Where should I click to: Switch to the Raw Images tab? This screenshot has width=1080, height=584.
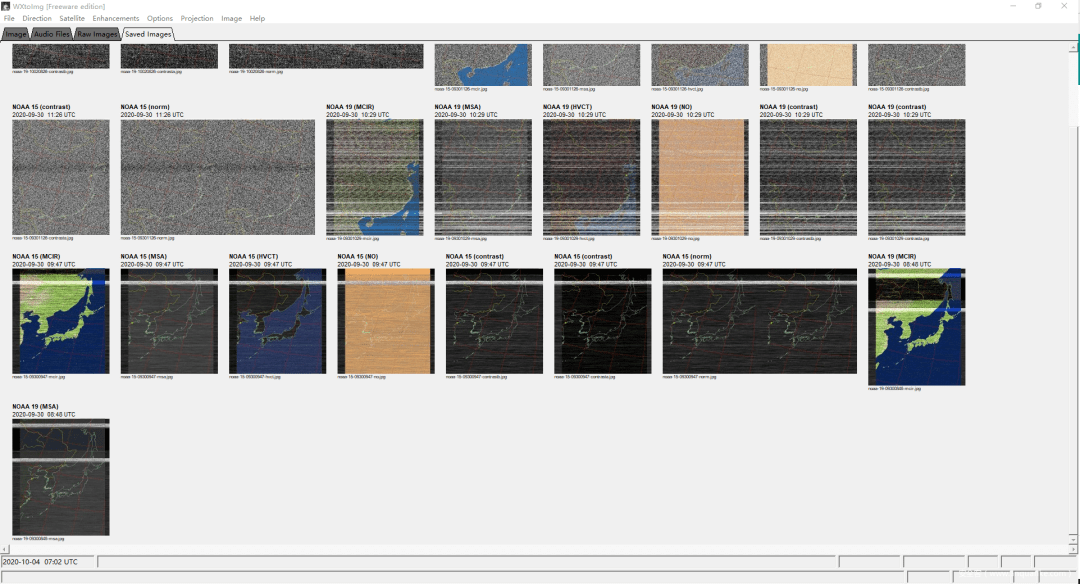[x=97, y=34]
